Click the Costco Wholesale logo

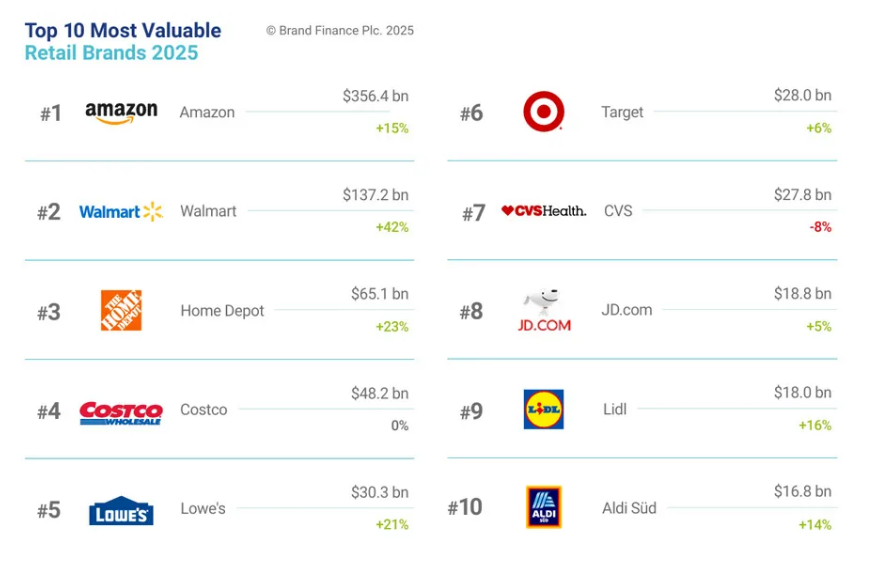(121, 413)
